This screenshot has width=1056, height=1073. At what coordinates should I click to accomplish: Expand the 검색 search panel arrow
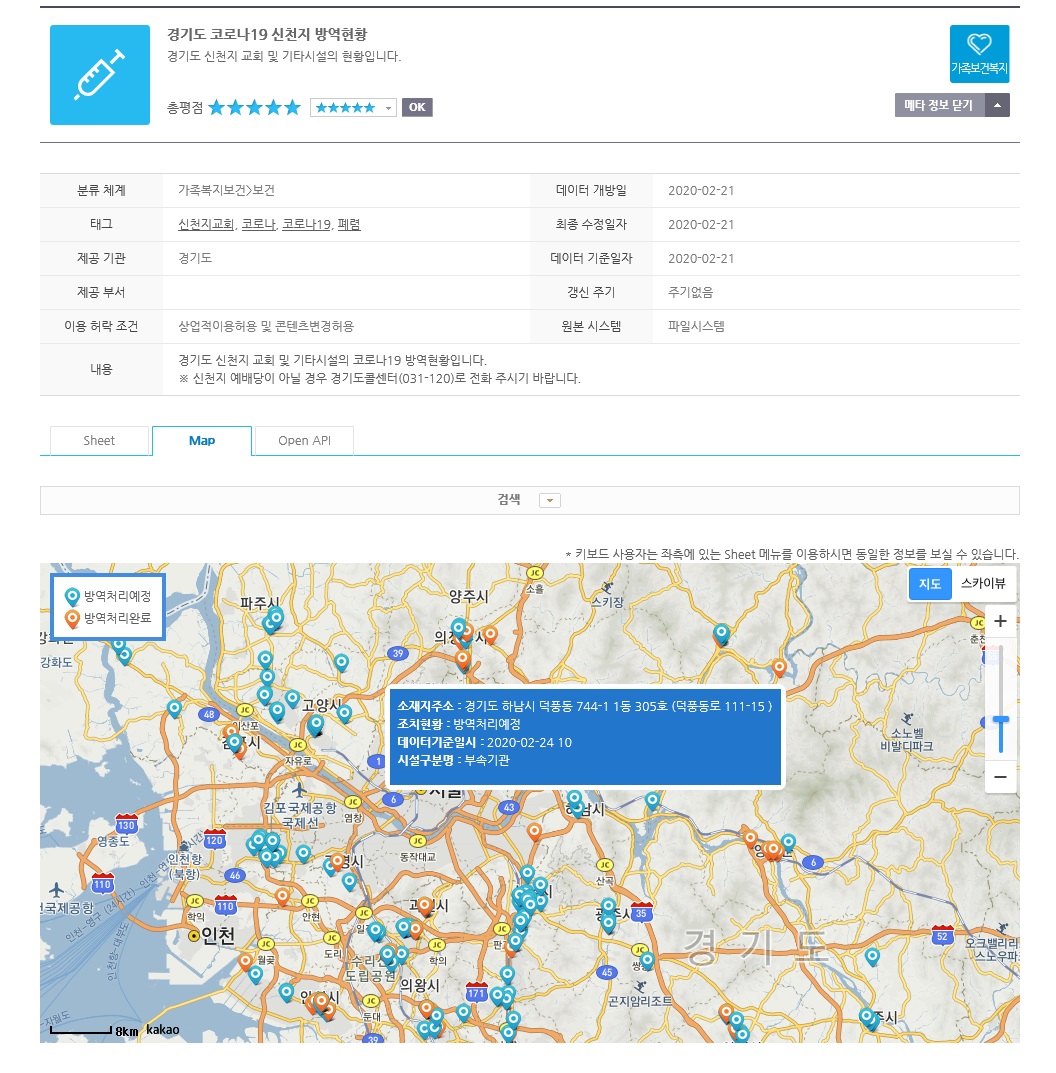[x=549, y=500]
